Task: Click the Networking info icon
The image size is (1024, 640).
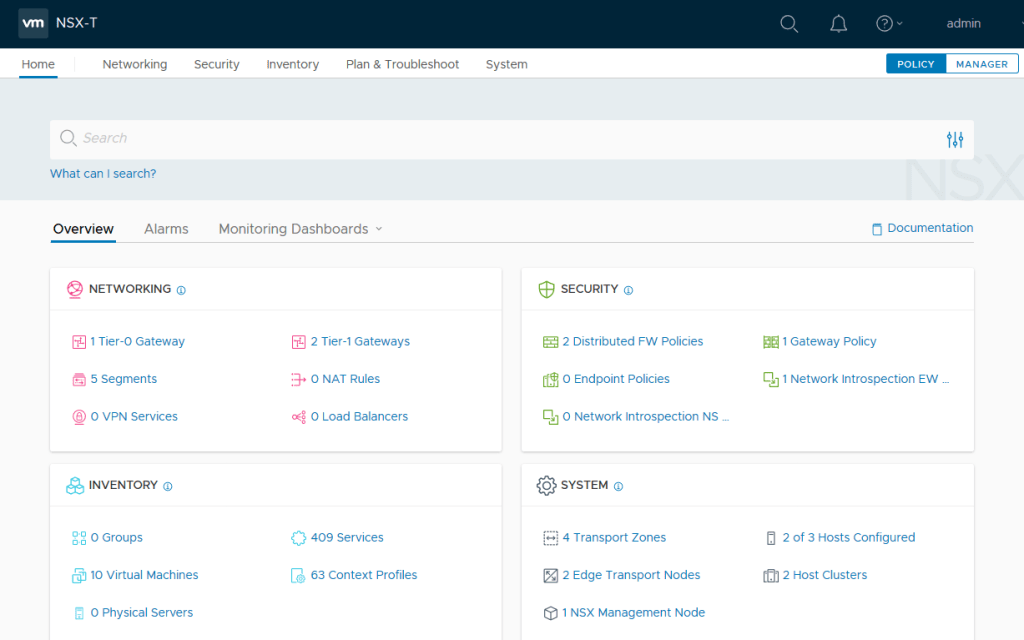Action: click(181, 290)
